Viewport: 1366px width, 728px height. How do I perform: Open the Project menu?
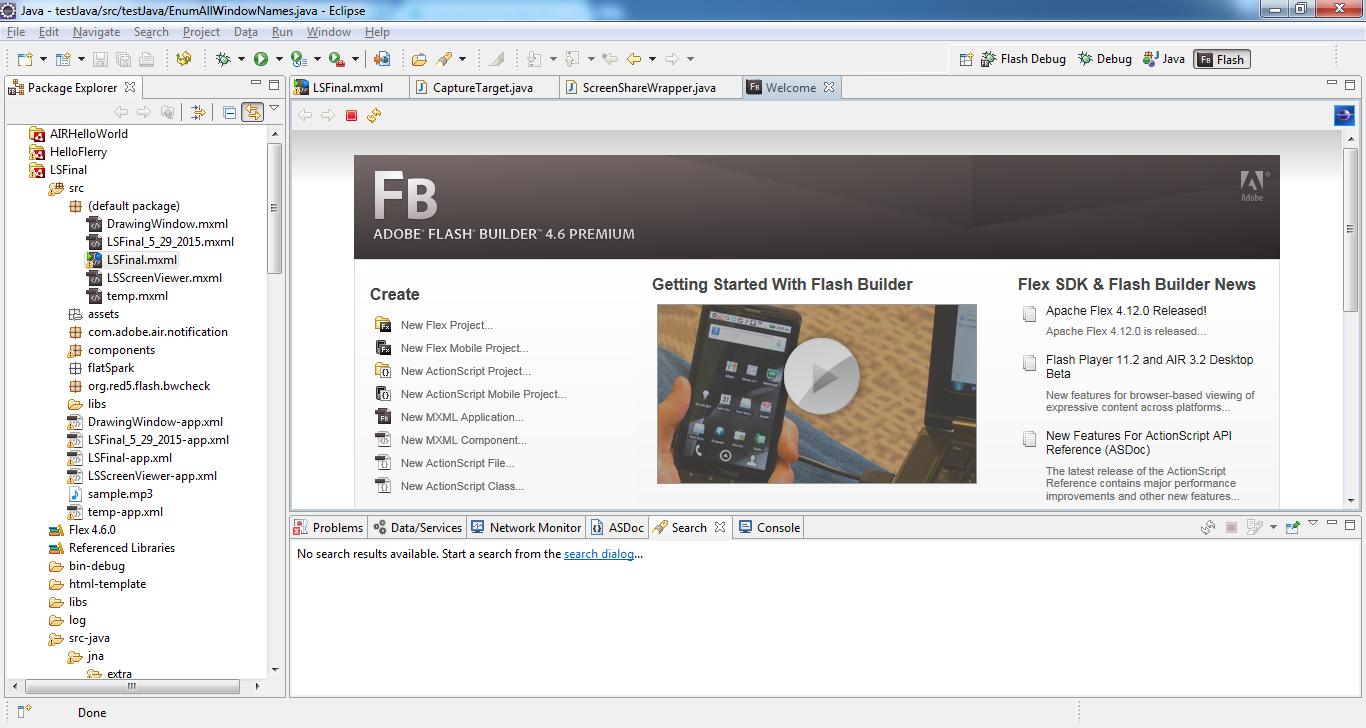(201, 32)
